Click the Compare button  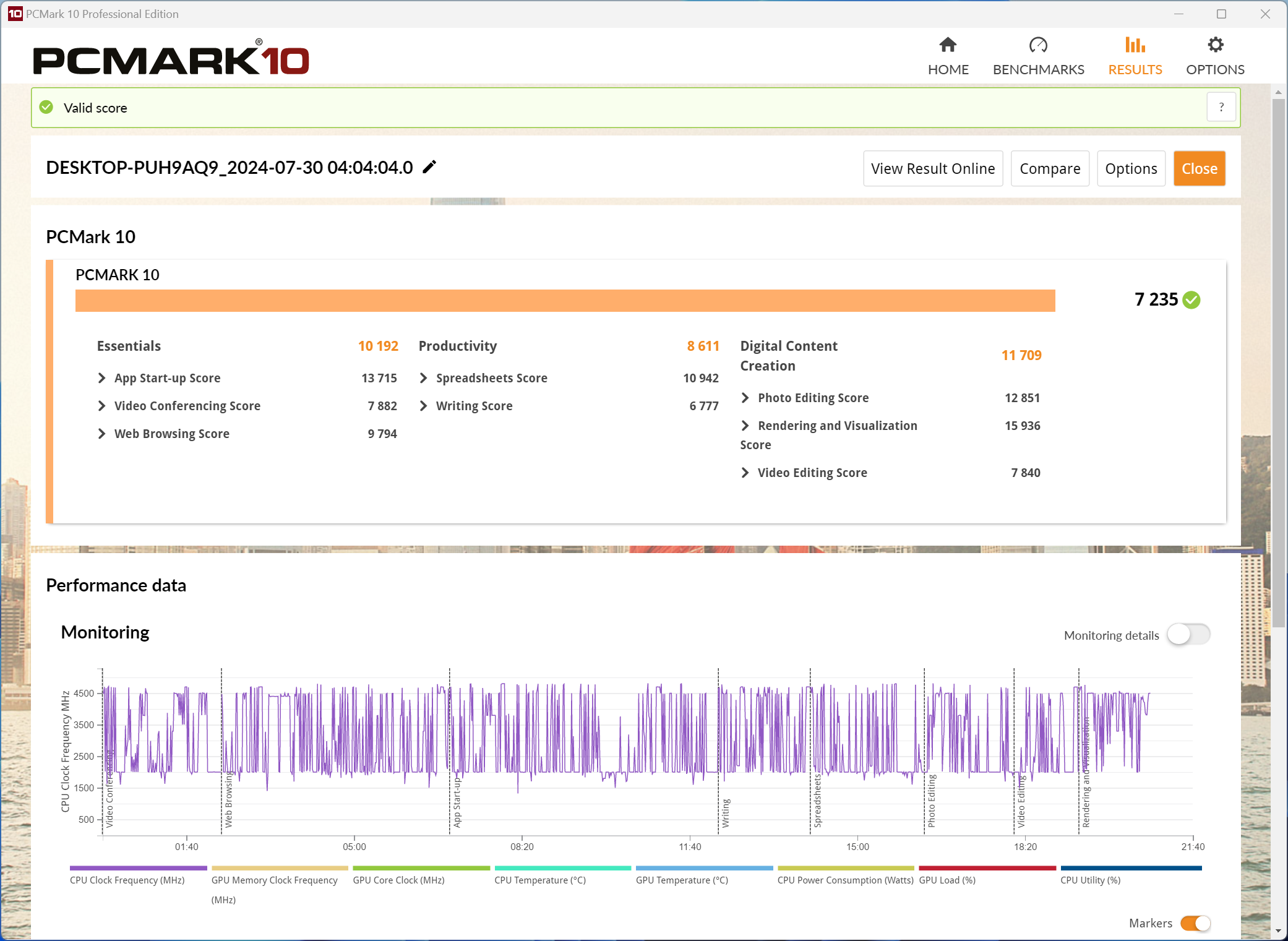tap(1050, 168)
